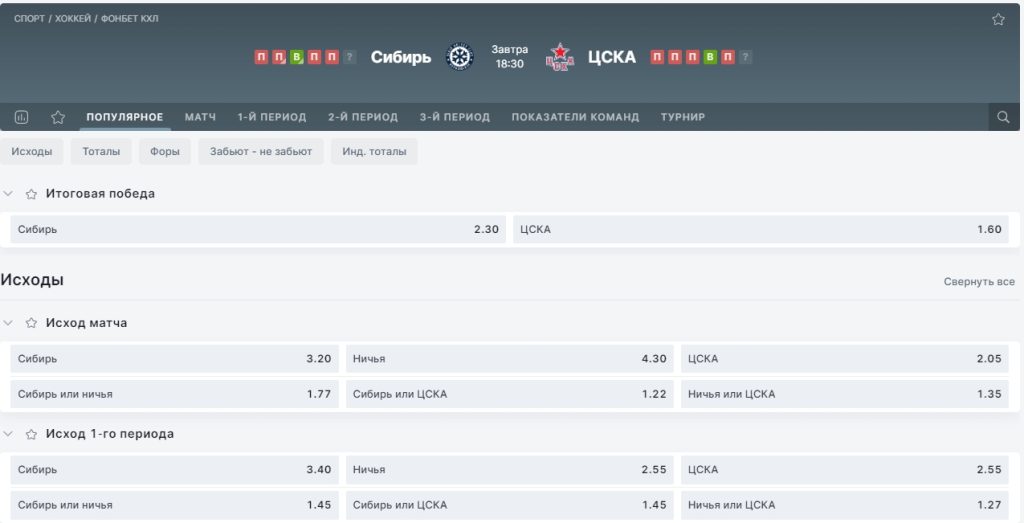Viewport: 1024px width, 523px height.
Task: Bet on ЦСКА final win at 1.60
Action: 761,229
